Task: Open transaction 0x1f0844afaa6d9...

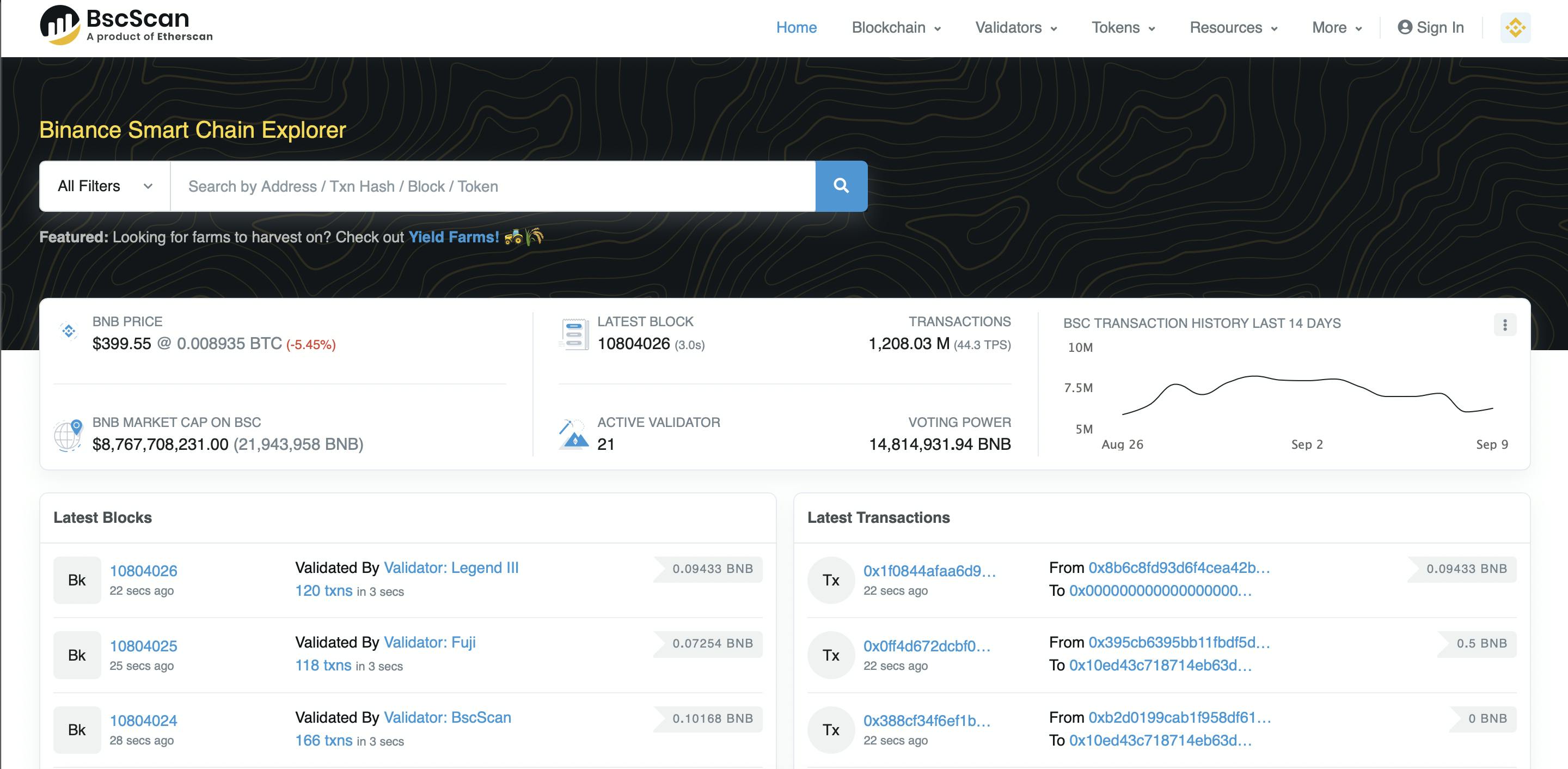Action: coord(929,571)
